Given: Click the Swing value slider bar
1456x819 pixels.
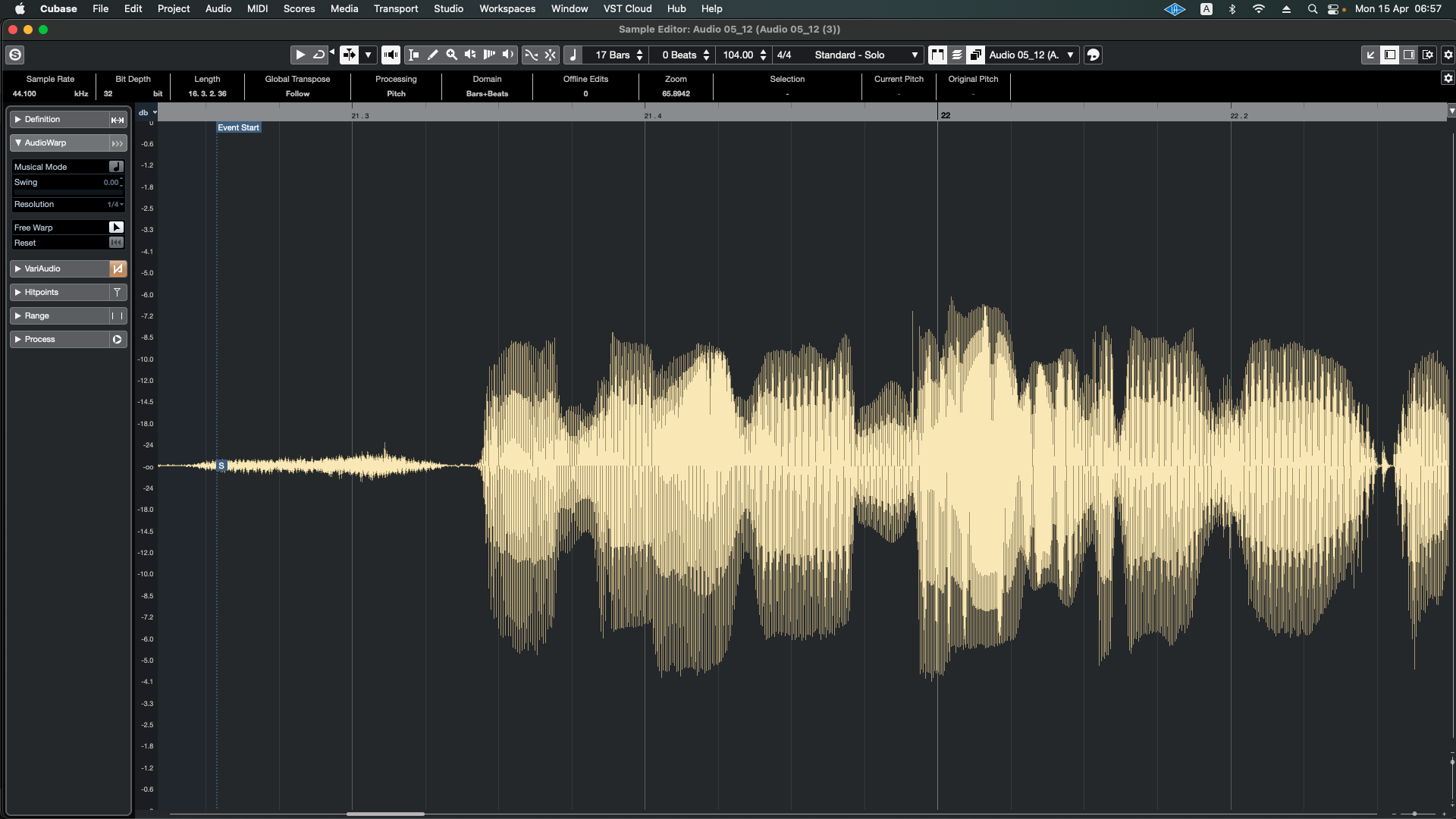Looking at the screenshot, I should pyautogui.click(x=67, y=192).
